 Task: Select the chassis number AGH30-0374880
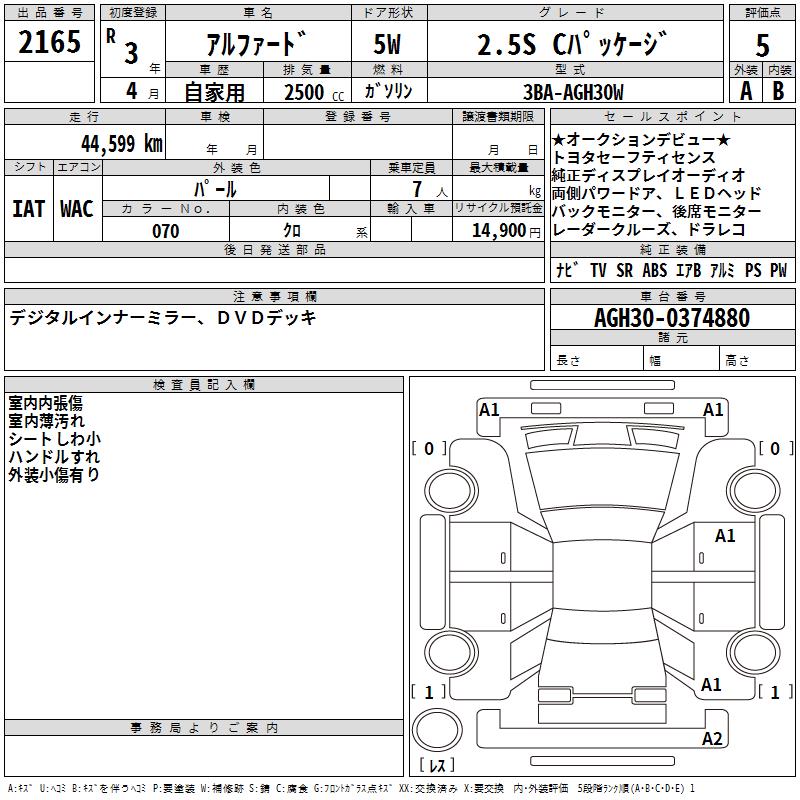[x=672, y=318]
